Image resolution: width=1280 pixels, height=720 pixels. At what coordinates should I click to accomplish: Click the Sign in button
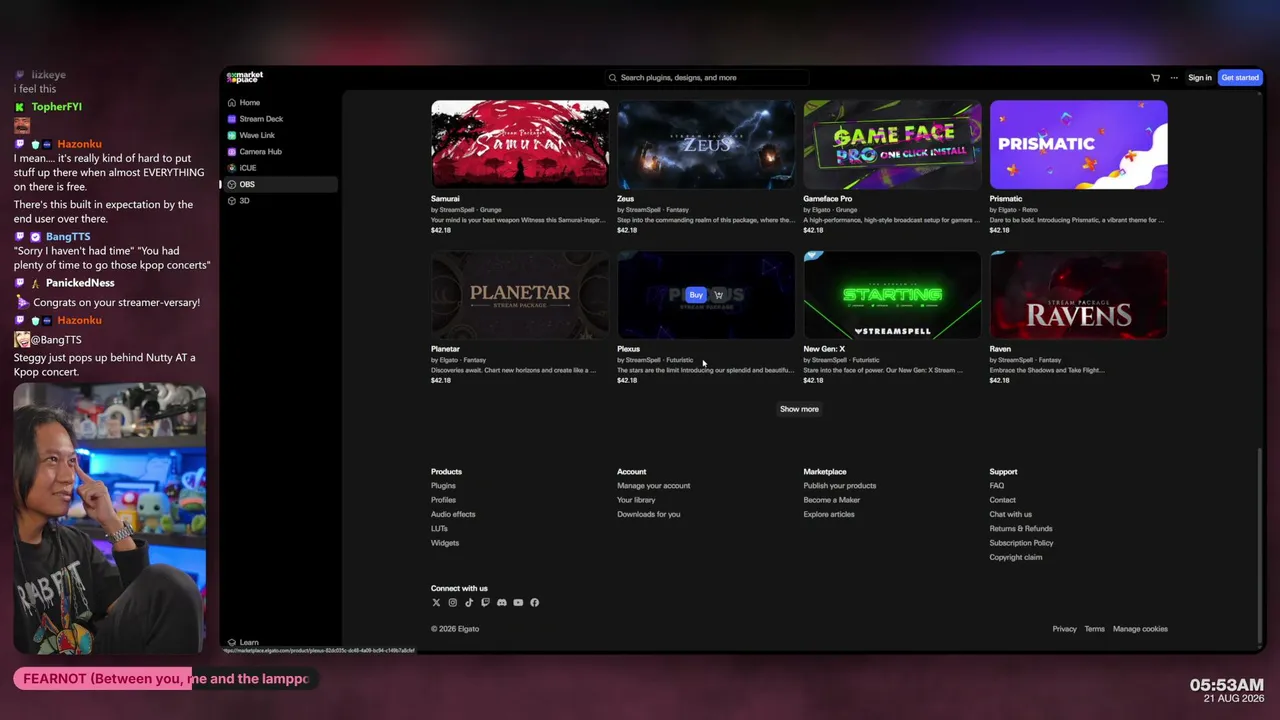point(1200,78)
